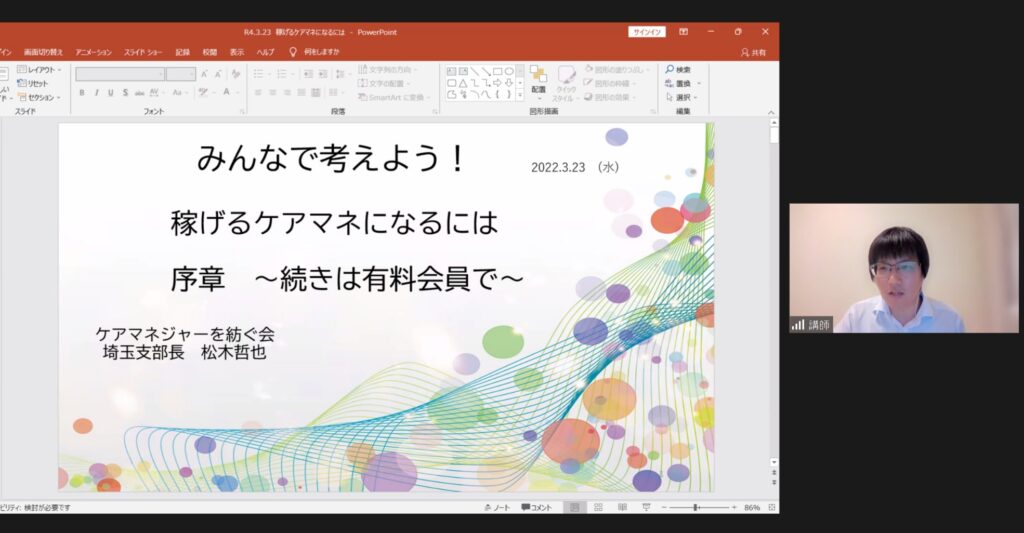This screenshot has height=533, width=1024.
Task: Toggle Bold formatting in the Font group
Action: click(x=83, y=93)
